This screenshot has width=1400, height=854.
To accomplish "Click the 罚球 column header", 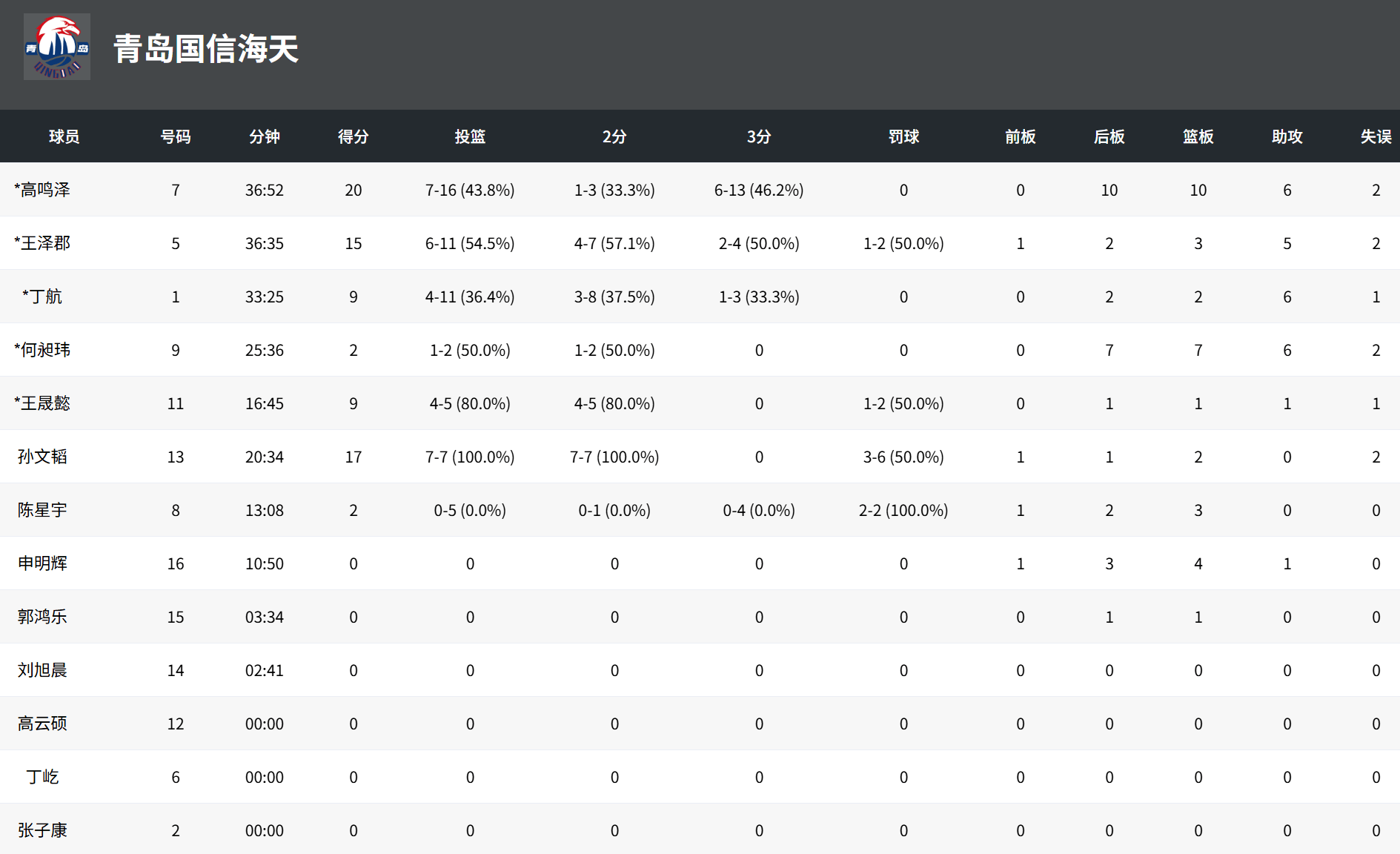I will (x=903, y=136).
